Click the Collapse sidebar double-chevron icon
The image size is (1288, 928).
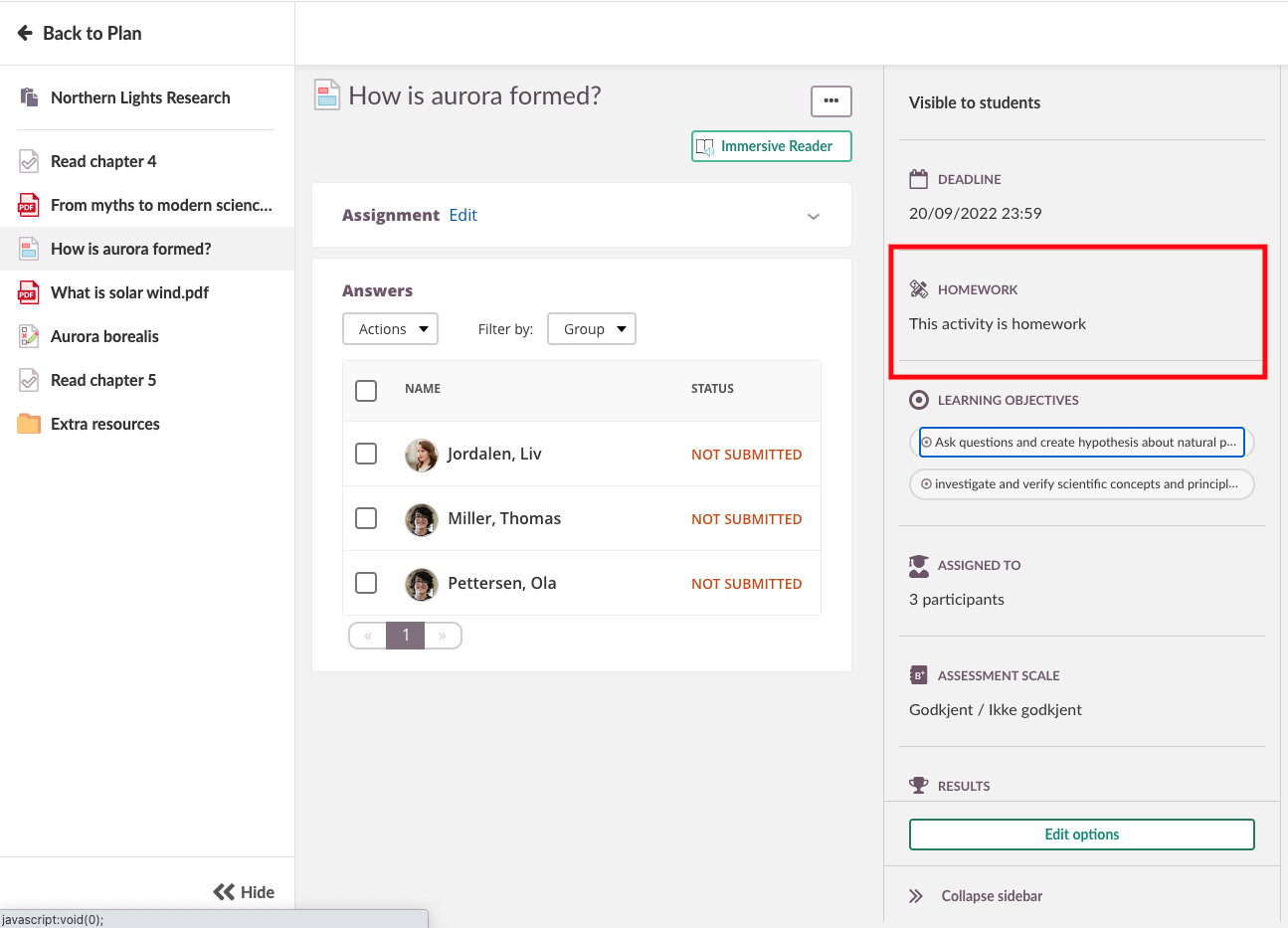click(x=916, y=896)
